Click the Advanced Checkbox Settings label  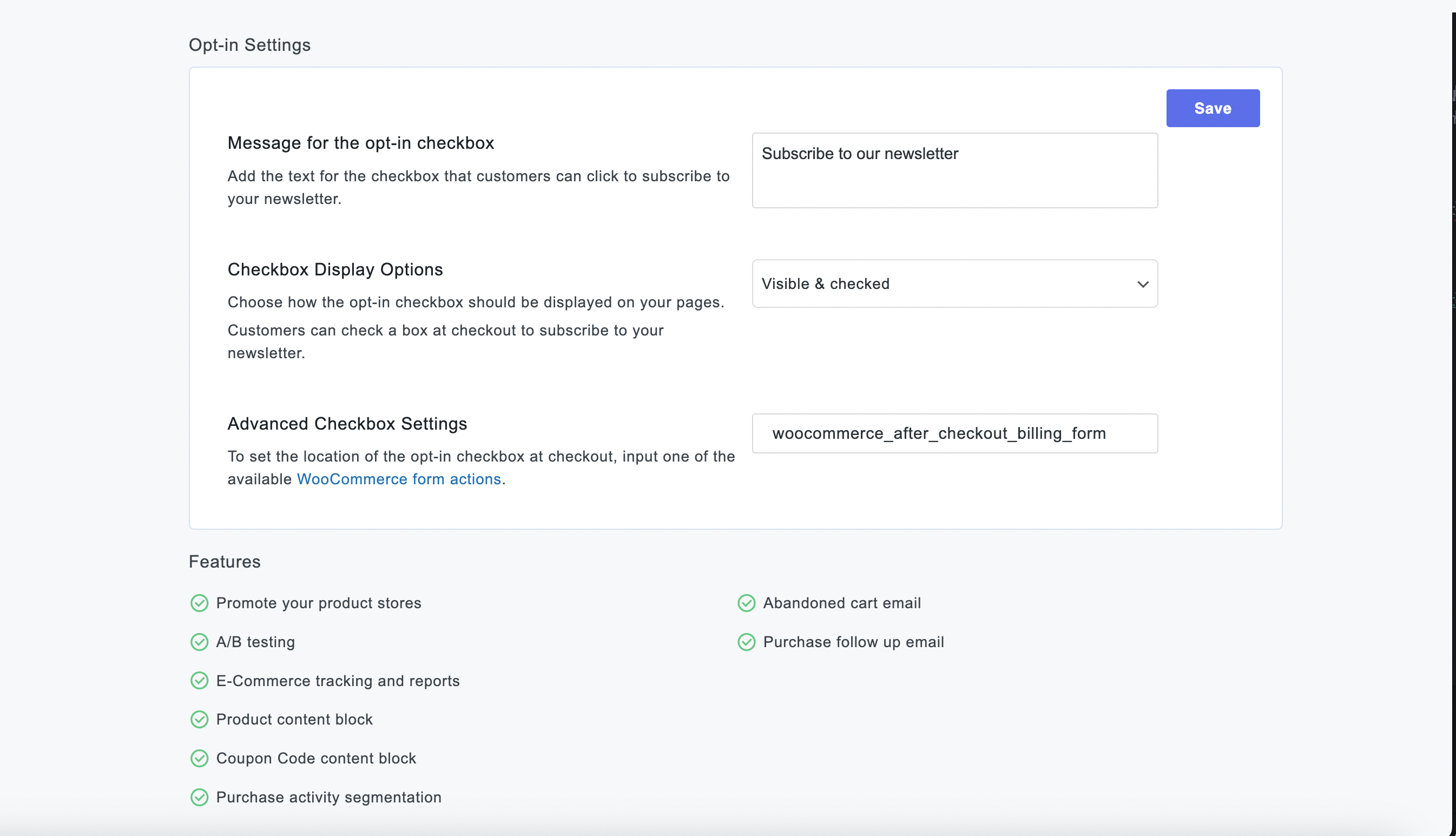[347, 424]
